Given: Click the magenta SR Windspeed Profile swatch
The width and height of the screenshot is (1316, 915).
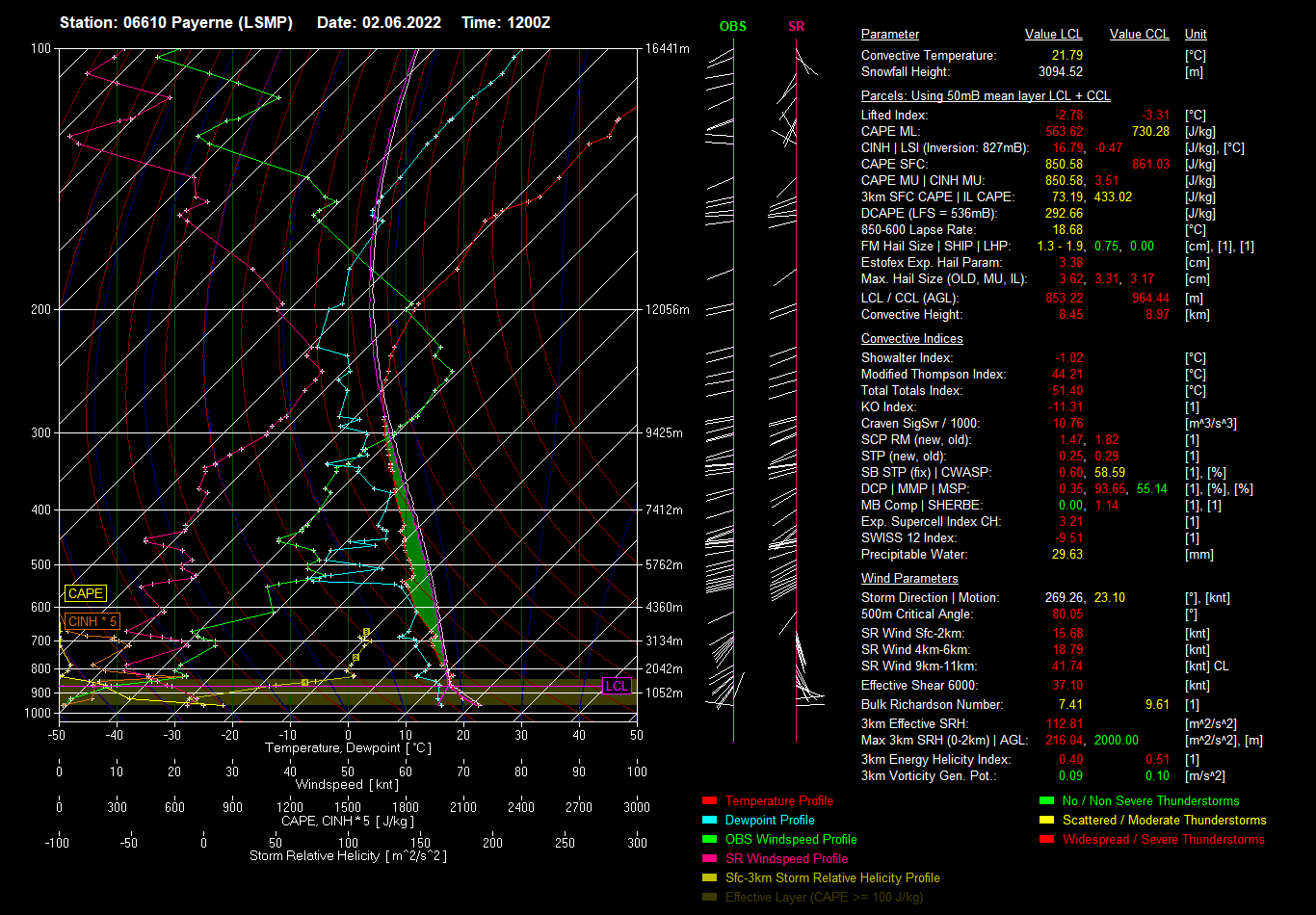Looking at the screenshot, I should click(710, 859).
